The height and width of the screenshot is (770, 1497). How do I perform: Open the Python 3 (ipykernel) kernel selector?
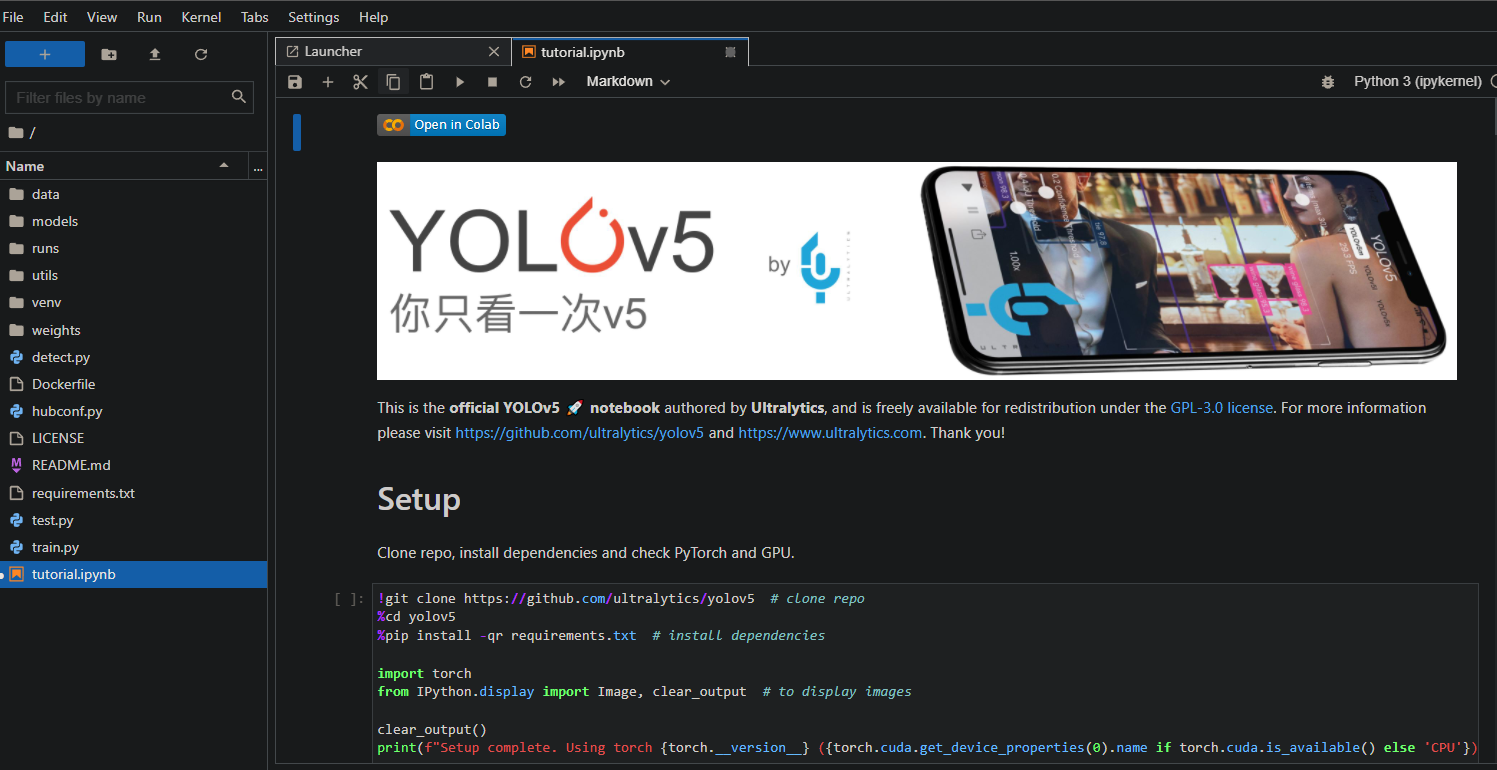tap(1417, 81)
